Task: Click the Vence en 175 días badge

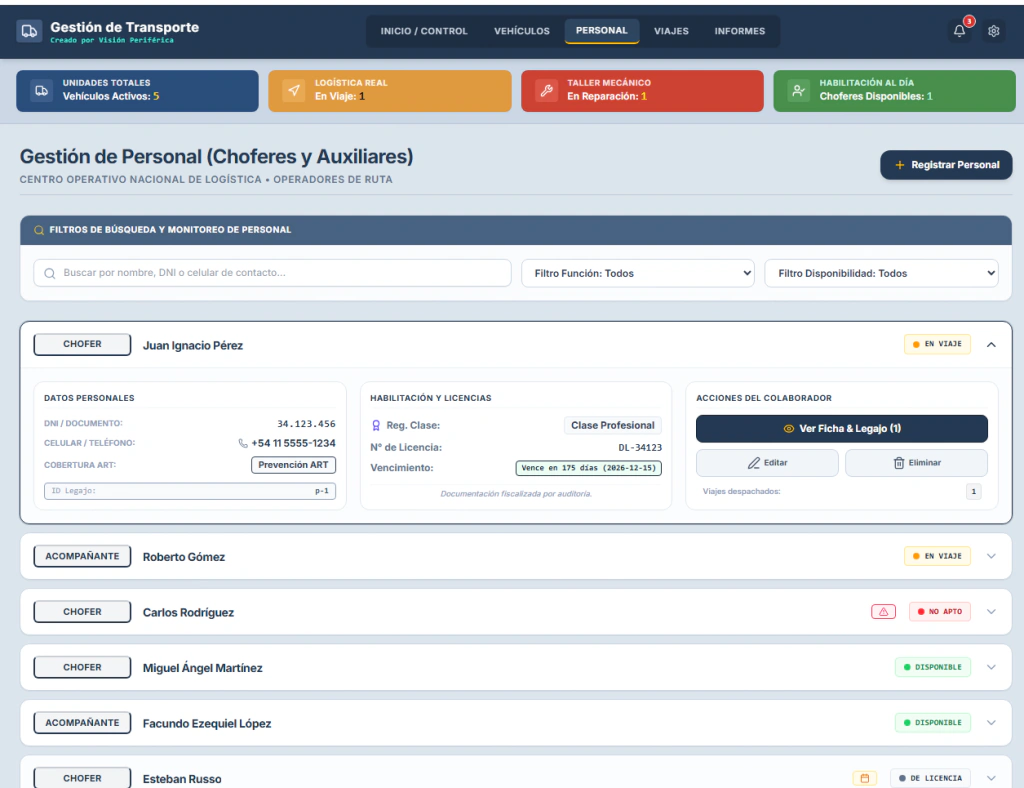Action: (x=588, y=468)
